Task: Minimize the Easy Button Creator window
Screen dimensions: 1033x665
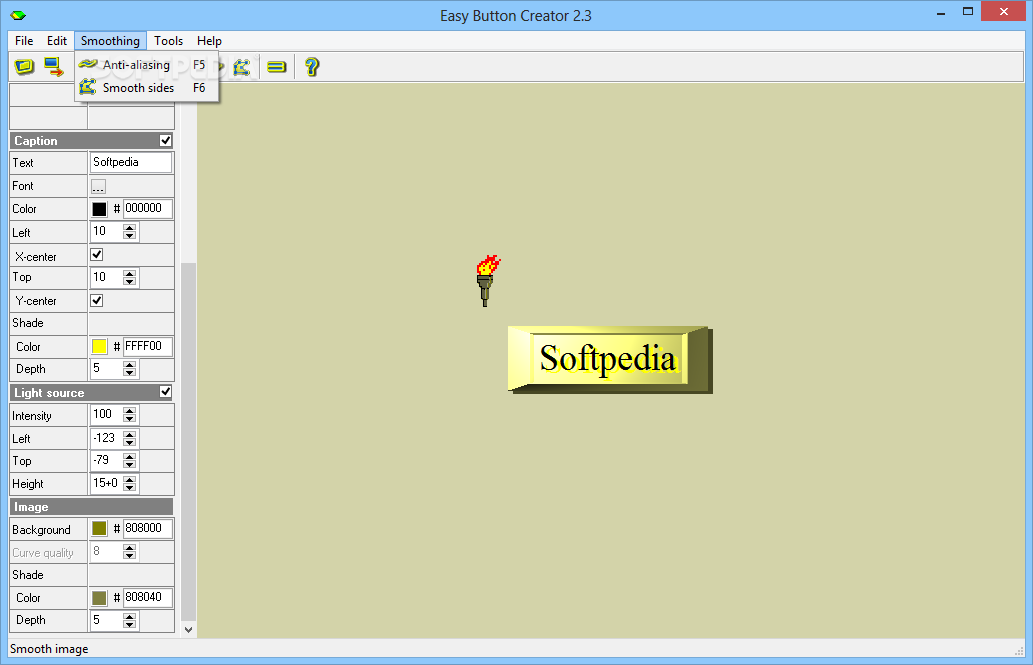Action: (x=941, y=12)
